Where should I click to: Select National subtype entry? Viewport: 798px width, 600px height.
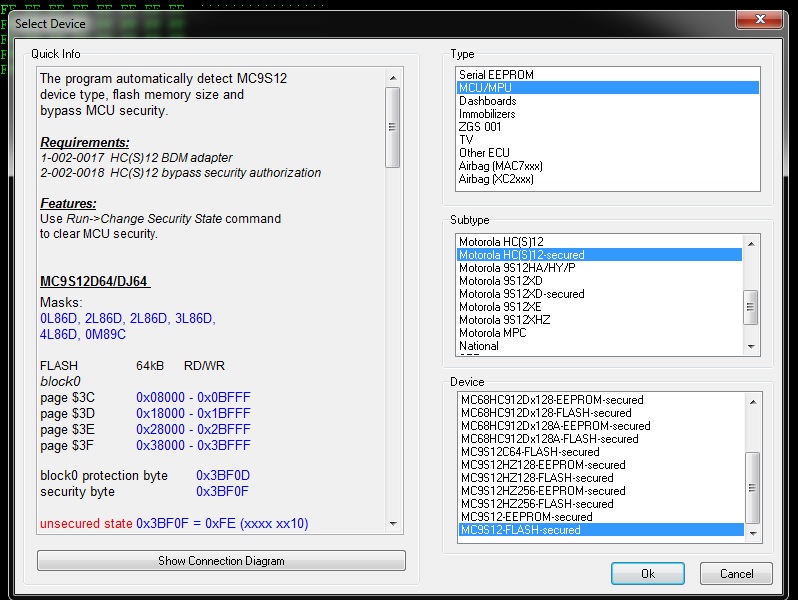click(478, 346)
